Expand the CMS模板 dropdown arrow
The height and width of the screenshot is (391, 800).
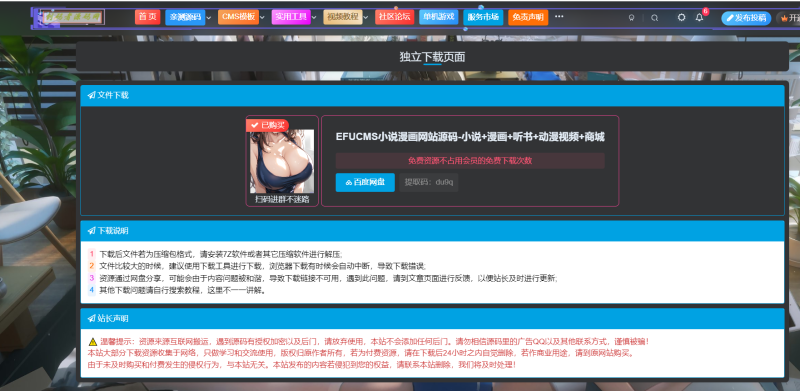(x=262, y=17)
